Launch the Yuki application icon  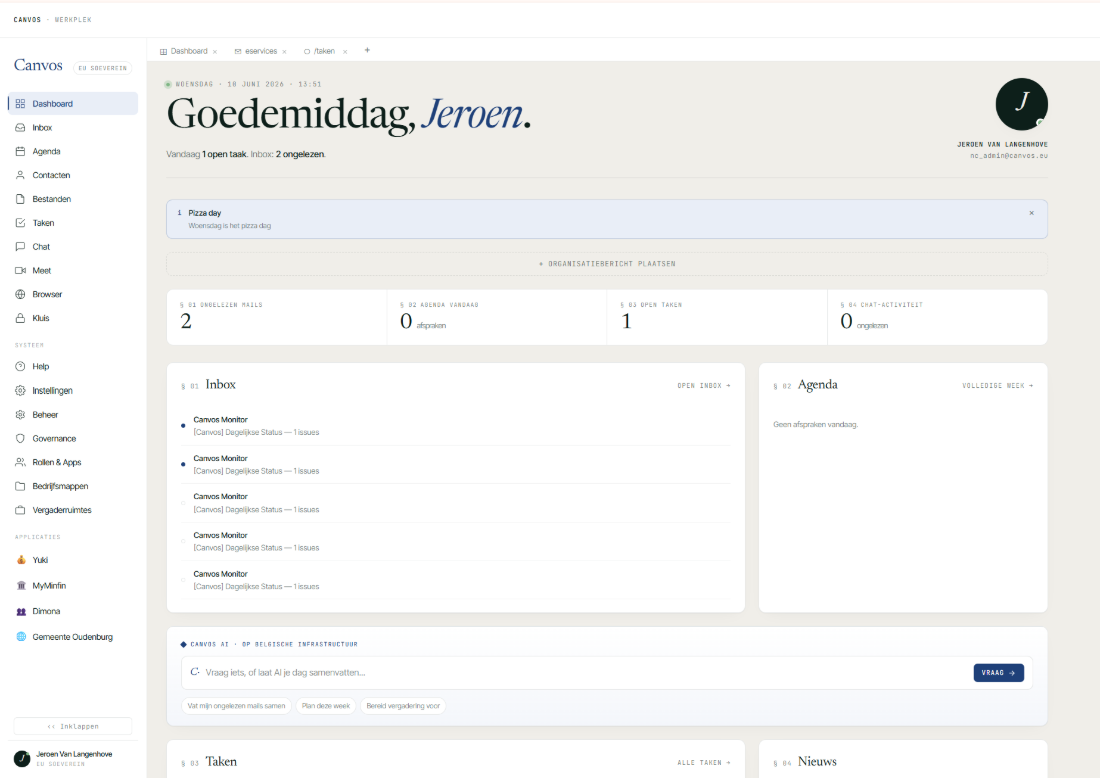[21, 560]
